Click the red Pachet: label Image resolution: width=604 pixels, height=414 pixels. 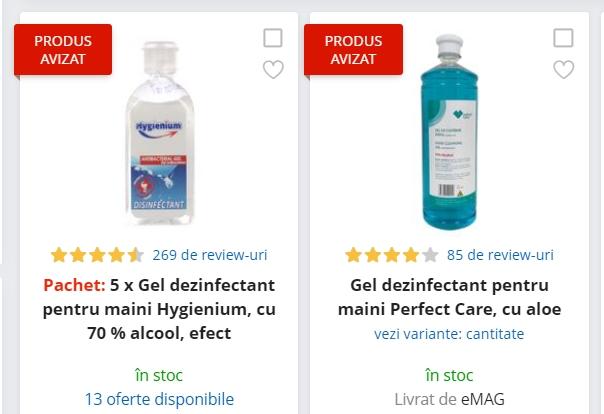[x=74, y=284]
